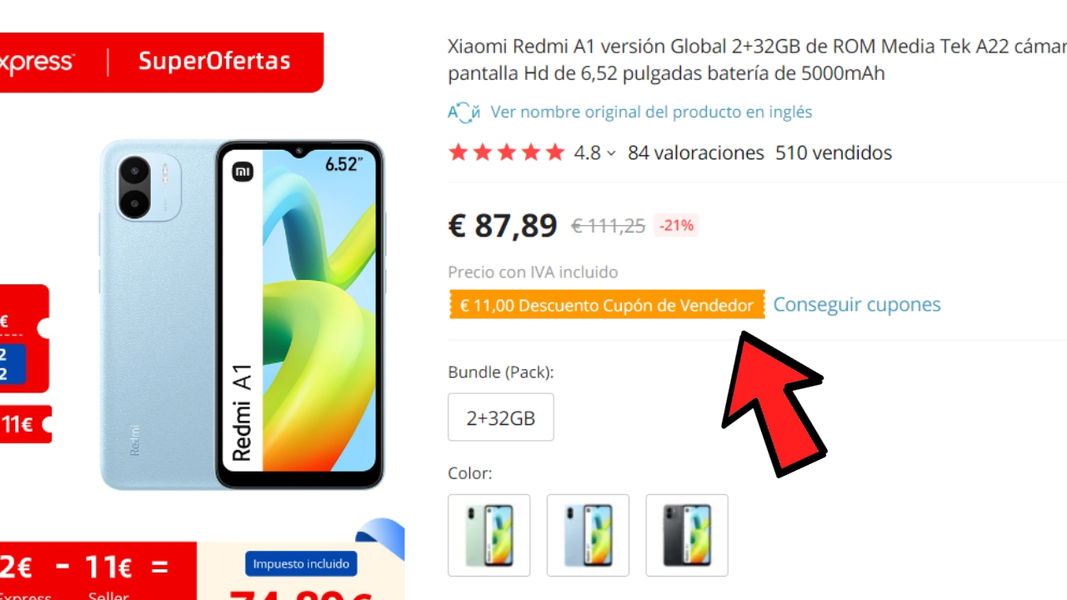Image resolution: width=1067 pixels, height=600 pixels.
Task: Choose the light blue phone color swatch
Action: click(588, 535)
